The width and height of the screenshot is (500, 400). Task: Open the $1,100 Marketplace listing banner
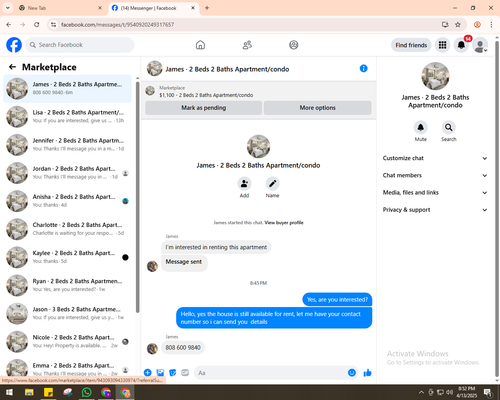(x=258, y=91)
